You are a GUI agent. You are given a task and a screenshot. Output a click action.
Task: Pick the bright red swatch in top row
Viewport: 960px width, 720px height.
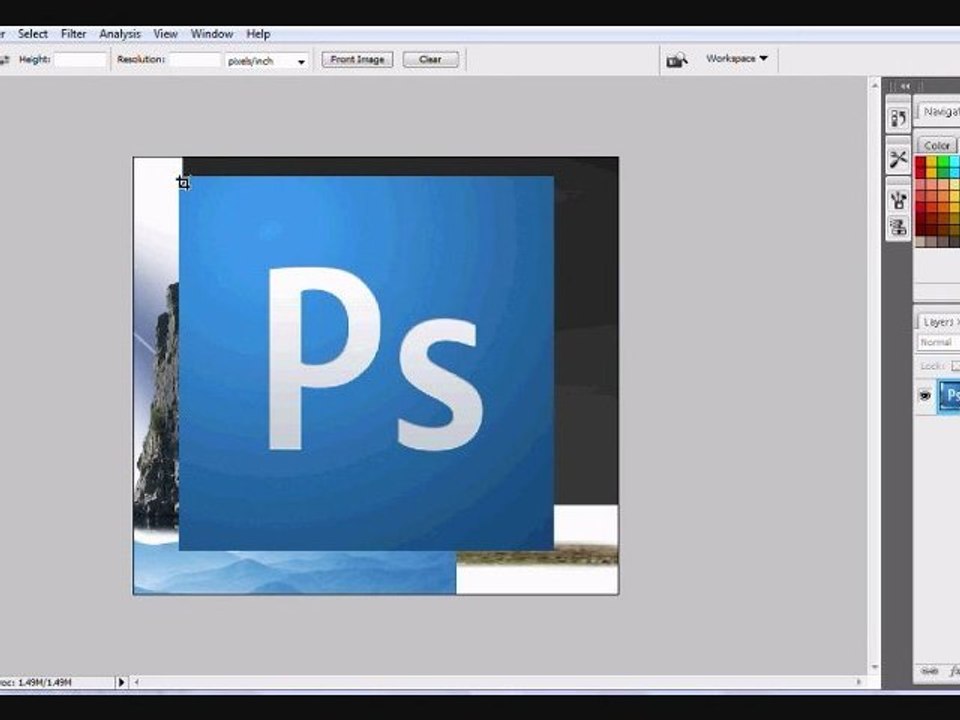pos(920,162)
